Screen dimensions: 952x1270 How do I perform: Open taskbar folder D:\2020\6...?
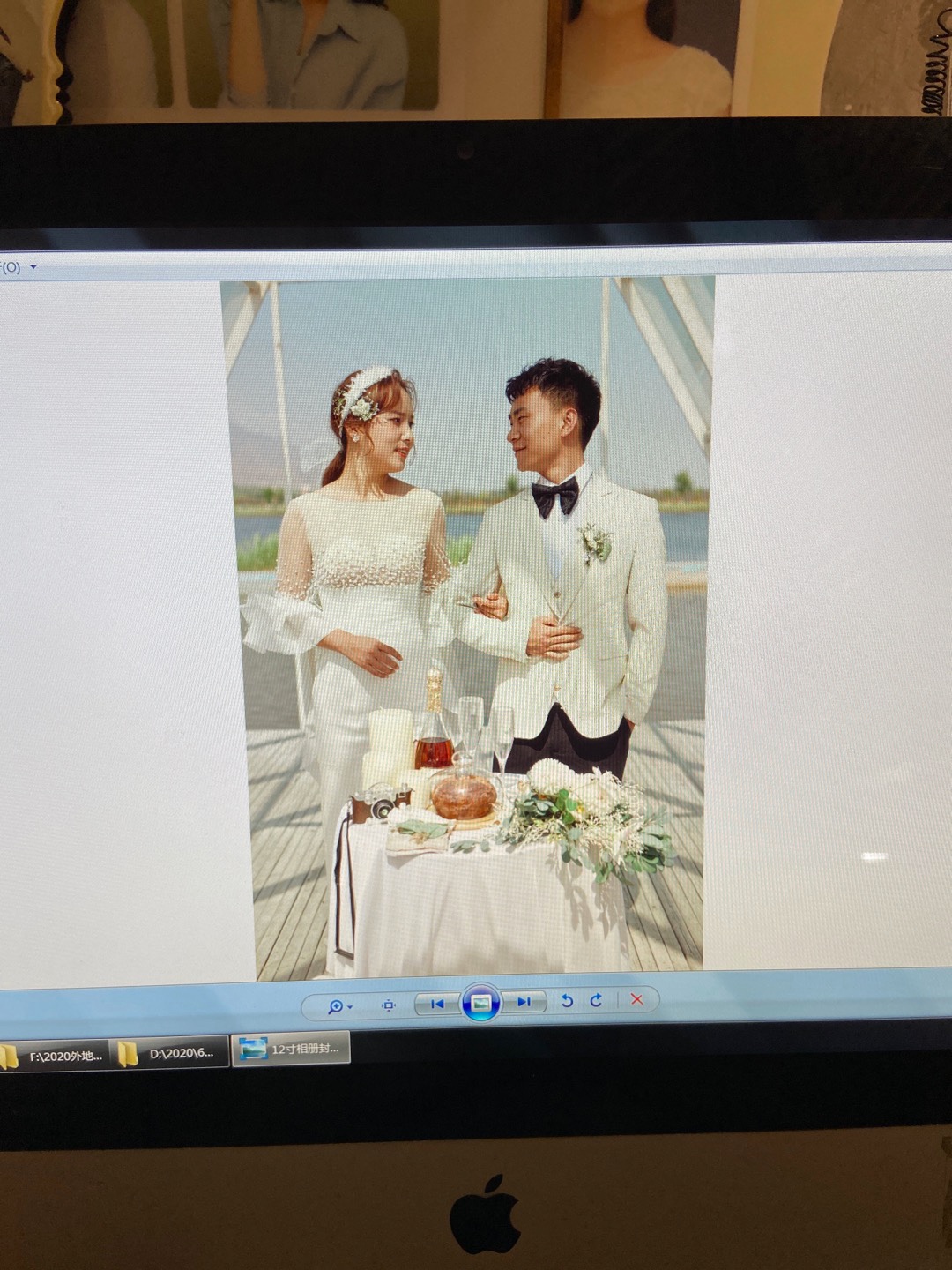tap(171, 1053)
